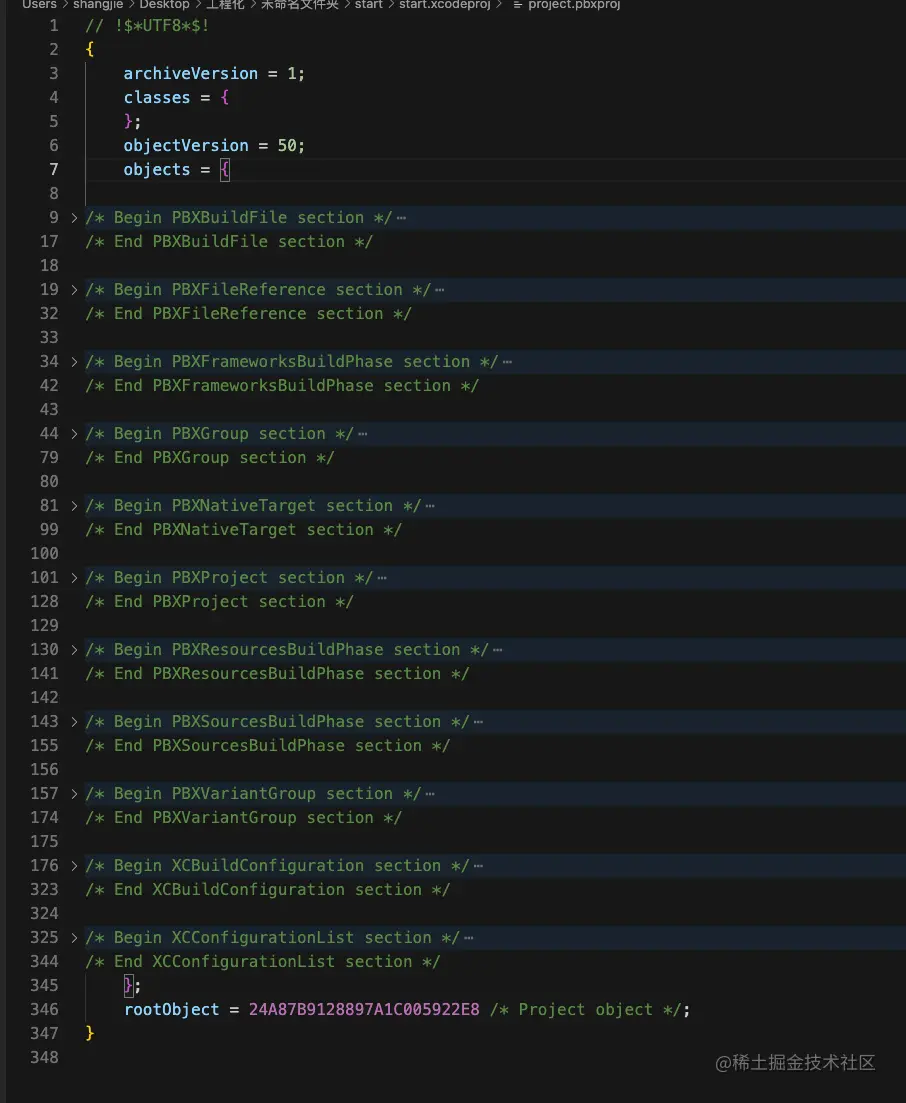This screenshot has width=906, height=1103.
Task: Click ellipsis after Begin PBXSourcesBuildPhase section comment
Action: [x=478, y=722]
